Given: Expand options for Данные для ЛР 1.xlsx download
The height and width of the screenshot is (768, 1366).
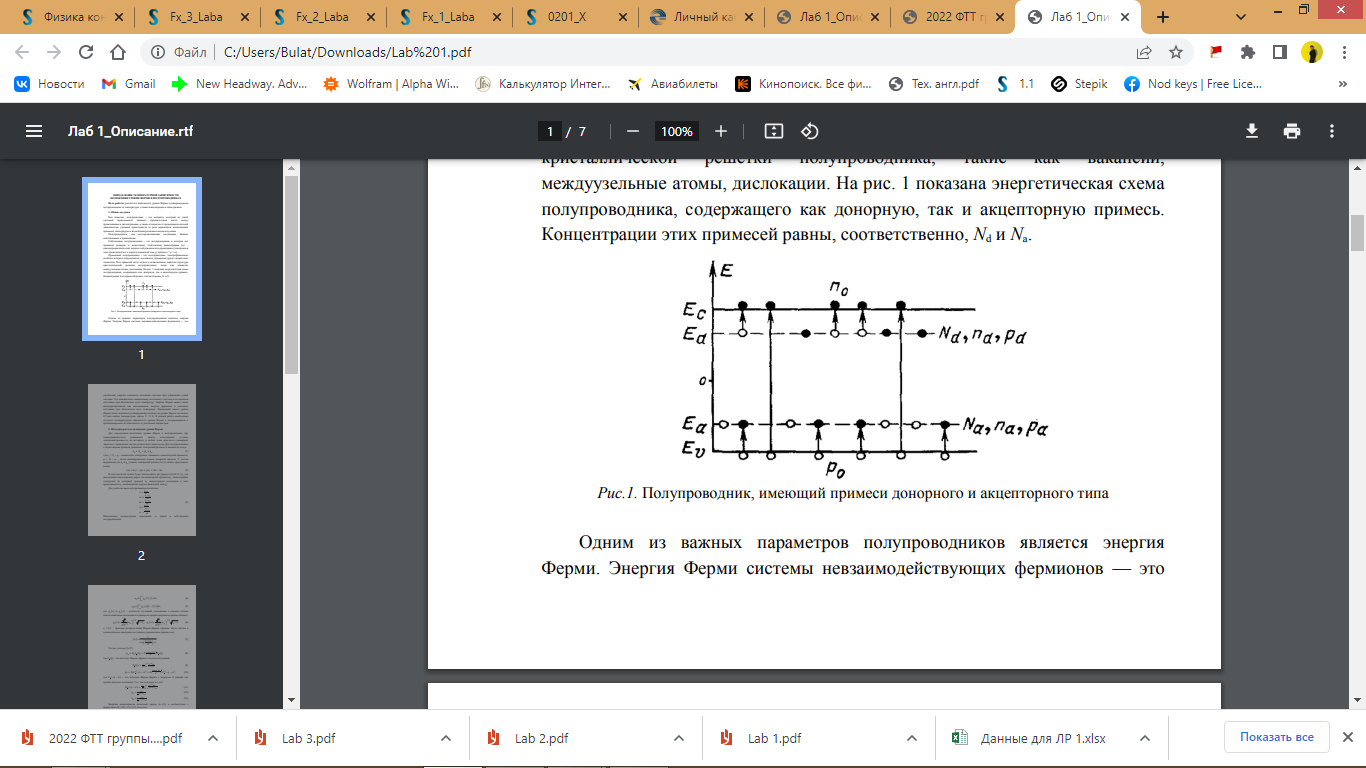Looking at the screenshot, I should [1145, 738].
